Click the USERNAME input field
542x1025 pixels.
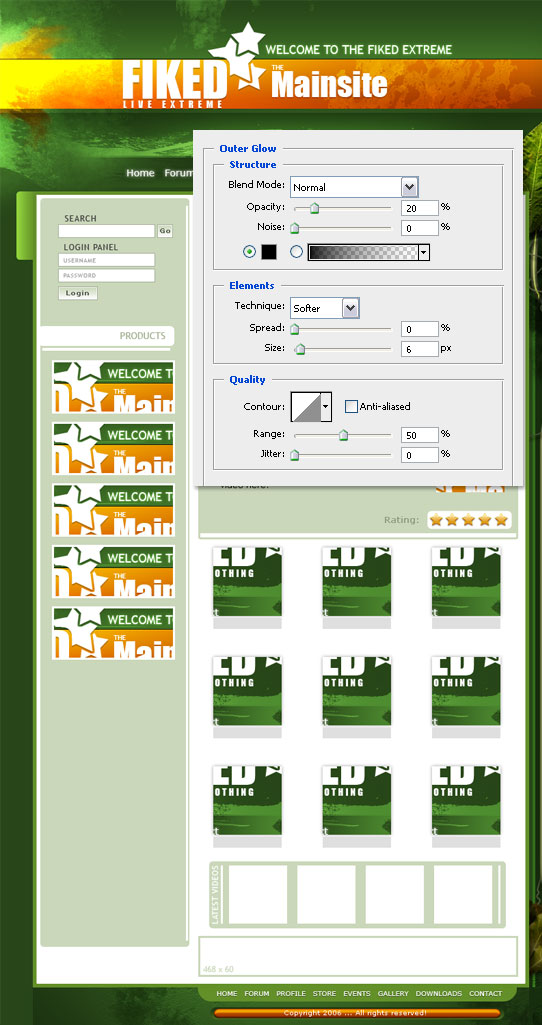[x=107, y=260]
